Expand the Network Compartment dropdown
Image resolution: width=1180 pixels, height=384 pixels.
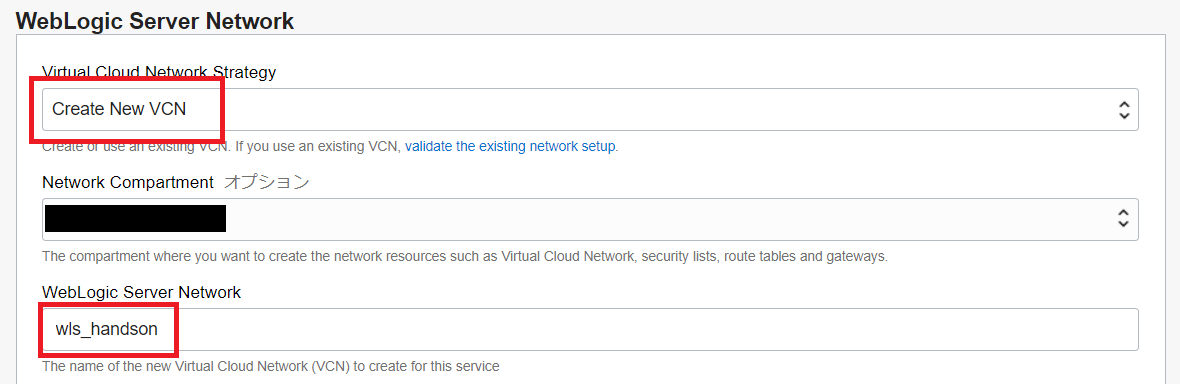[x=590, y=219]
